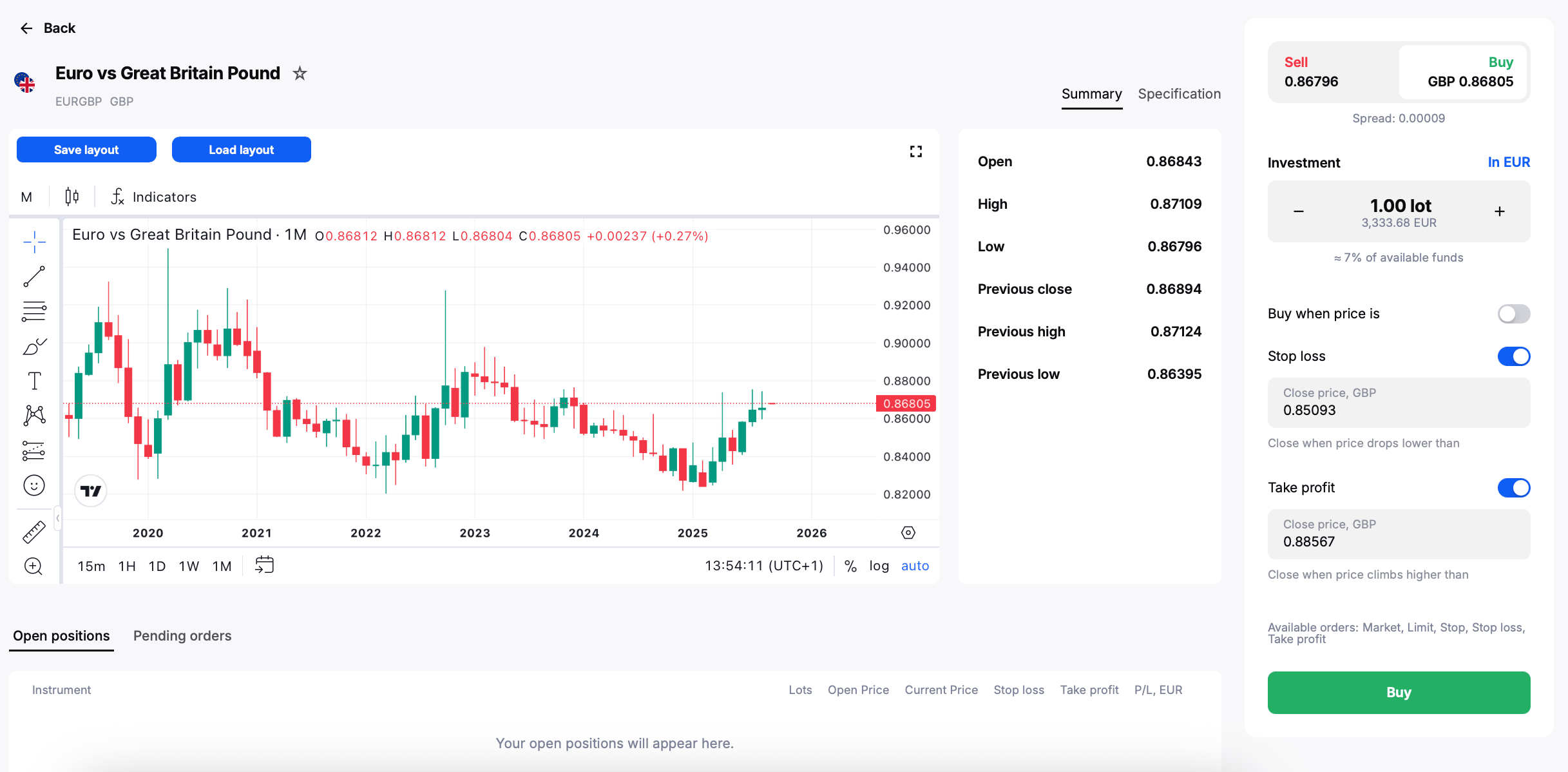Select the text annotation tool
1568x772 pixels.
pyautogui.click(x=34, y=381)
